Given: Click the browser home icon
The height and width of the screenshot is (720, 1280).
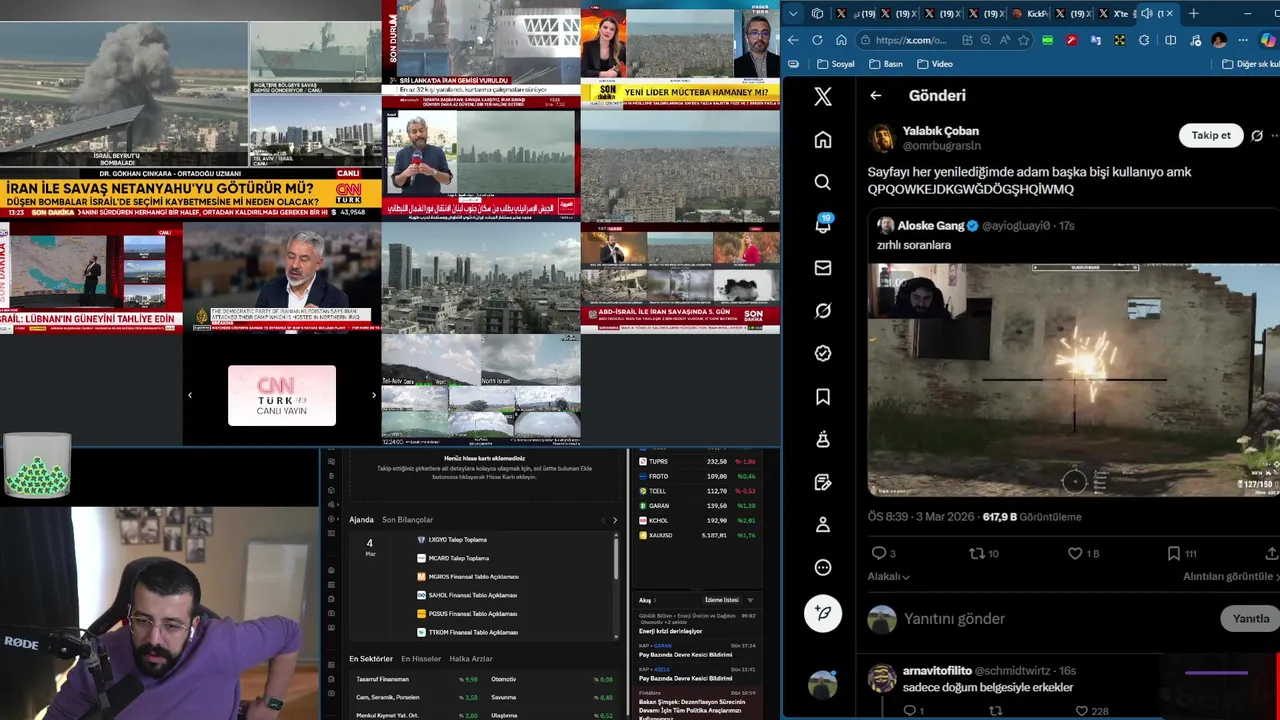Looking at the screenshot, I should coord(841,40).
